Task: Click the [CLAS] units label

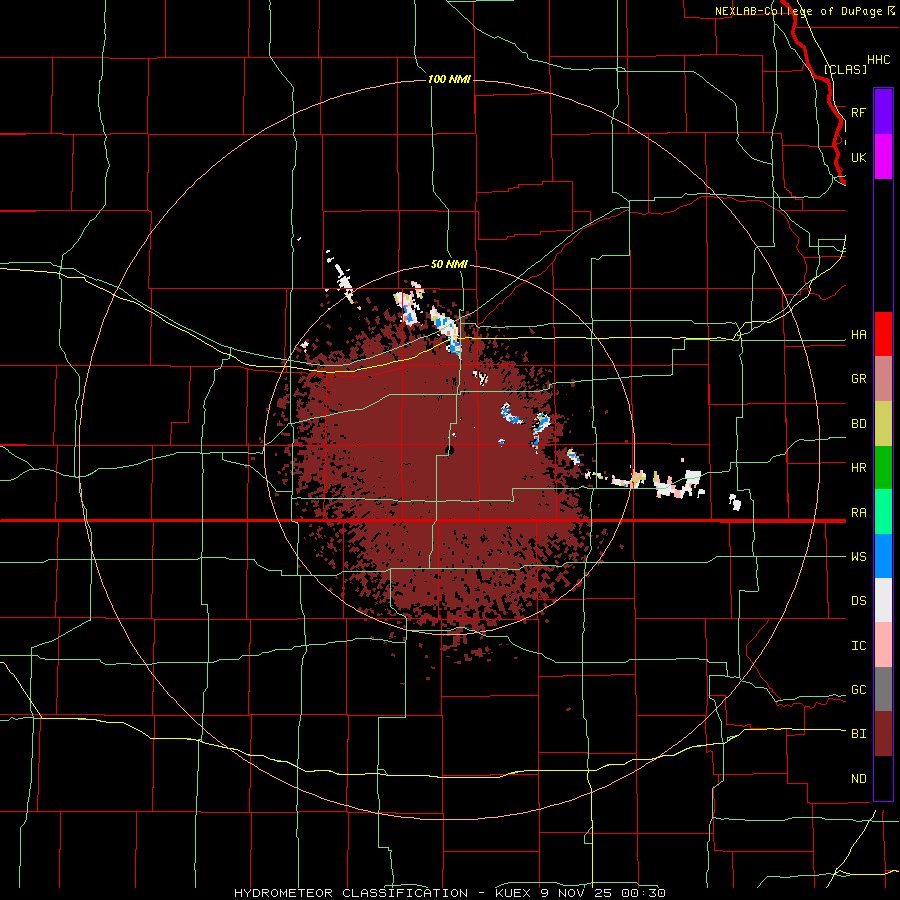Action: point(845,69)
